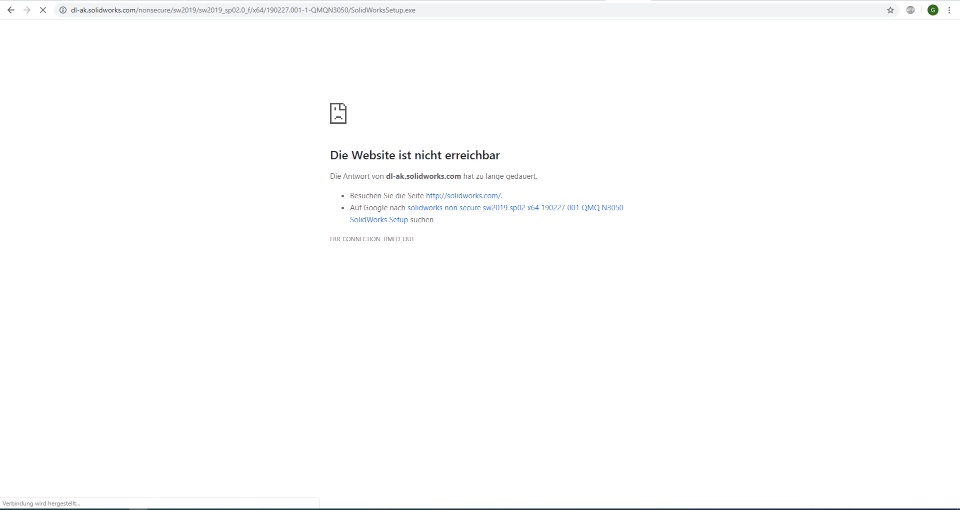Go back to the previous page
Viewport: 960px width, 510px height.
[x=10, y=10]
